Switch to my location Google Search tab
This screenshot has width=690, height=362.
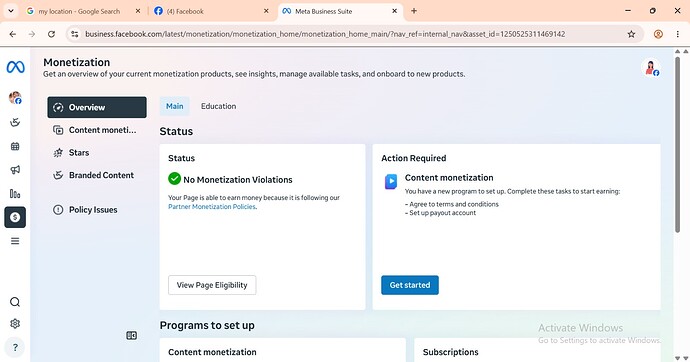tap(79, 11)
